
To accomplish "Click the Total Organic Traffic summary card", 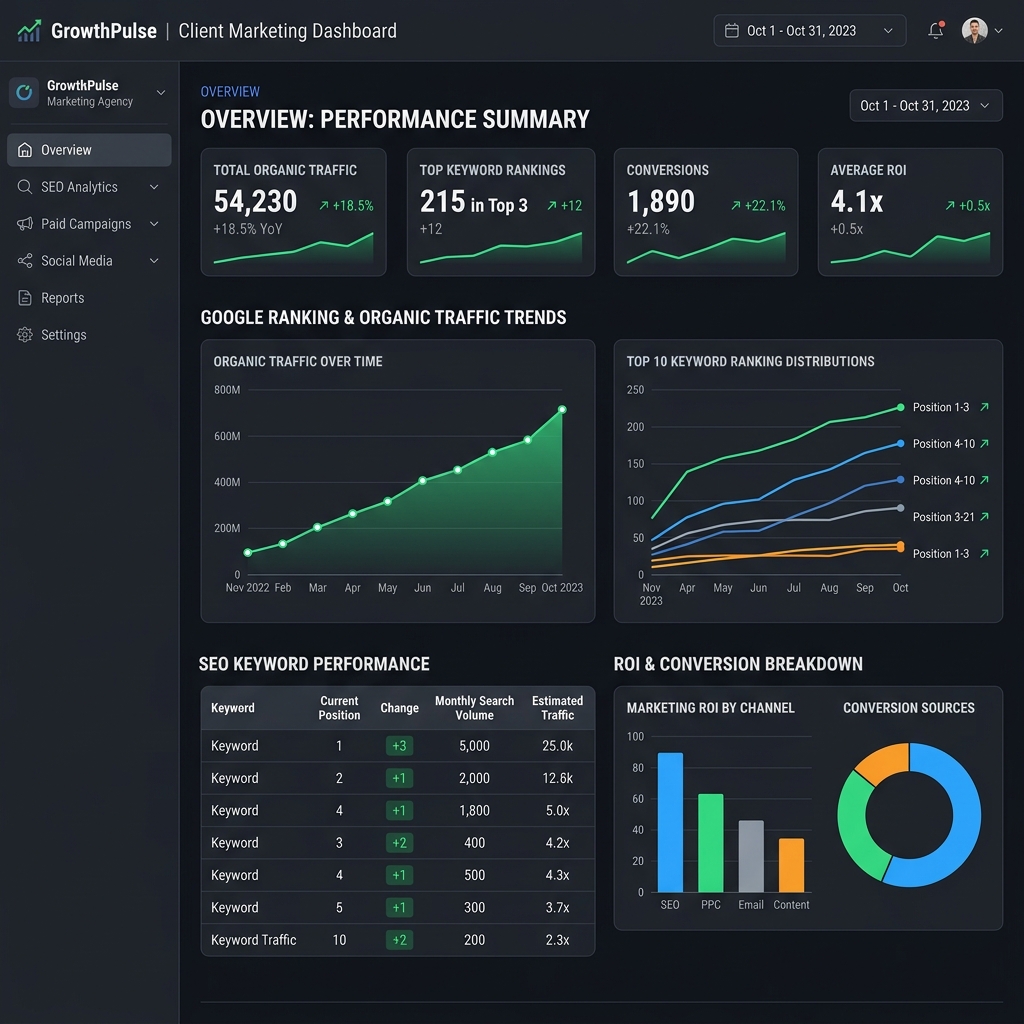I will click(293, 212).
